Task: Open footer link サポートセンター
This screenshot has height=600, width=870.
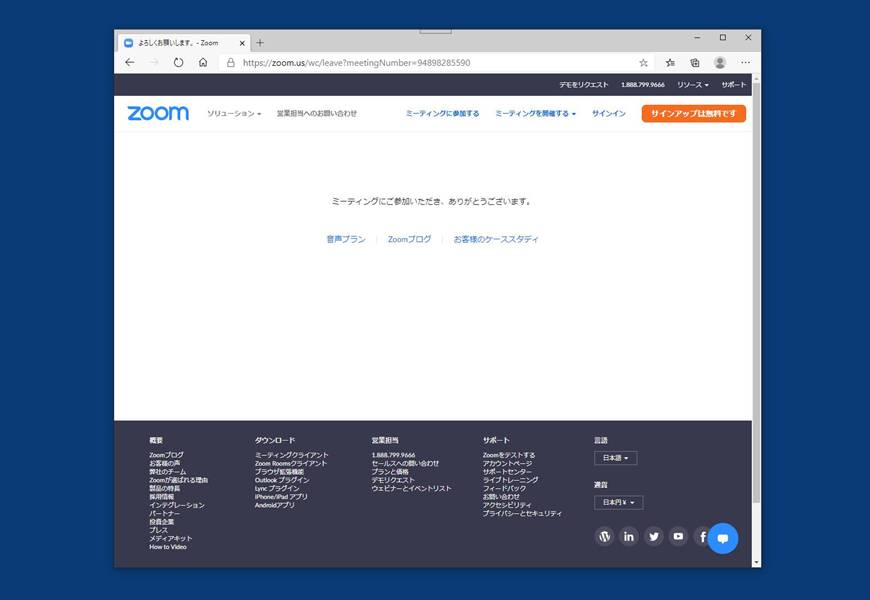Action: [507, 472]
